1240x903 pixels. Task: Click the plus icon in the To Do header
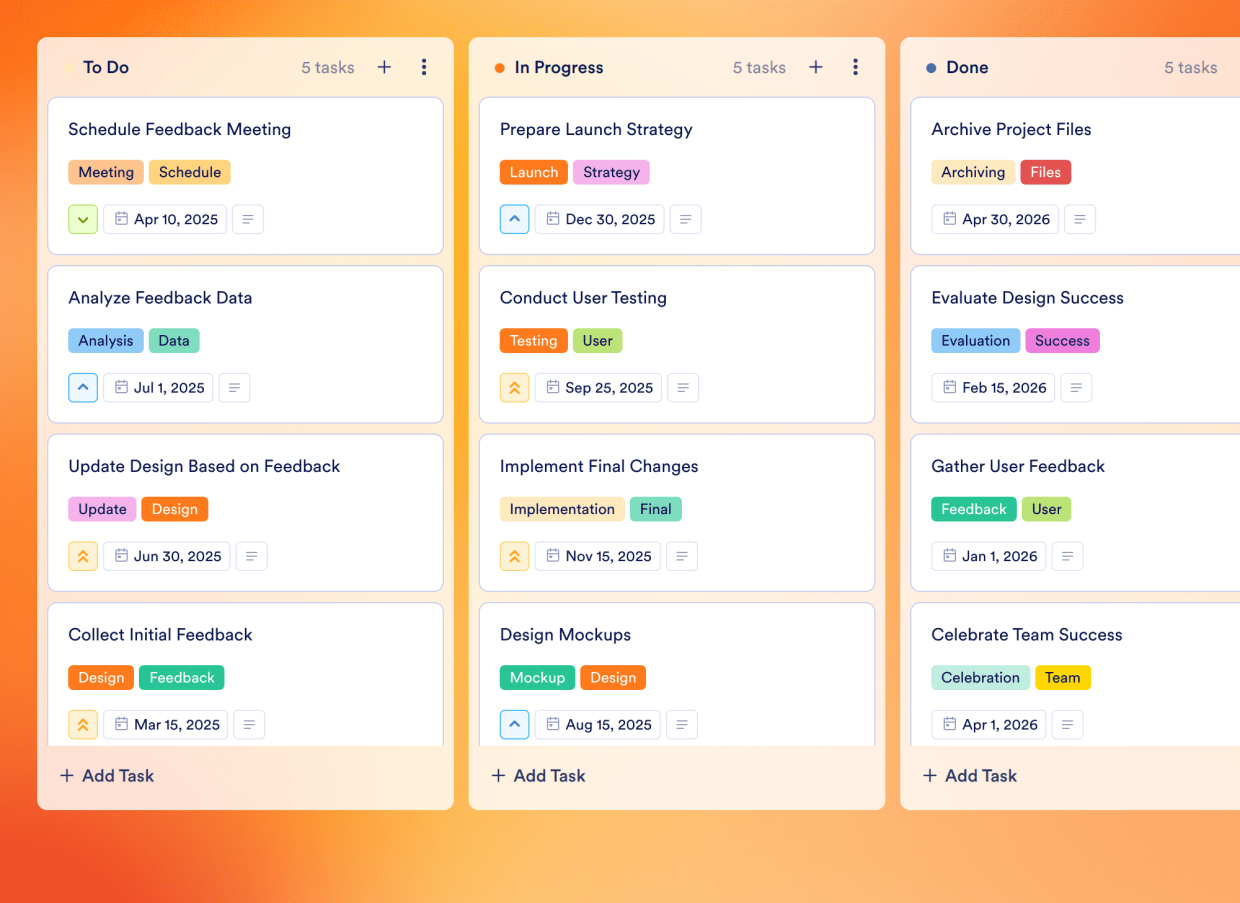[384, 67]
